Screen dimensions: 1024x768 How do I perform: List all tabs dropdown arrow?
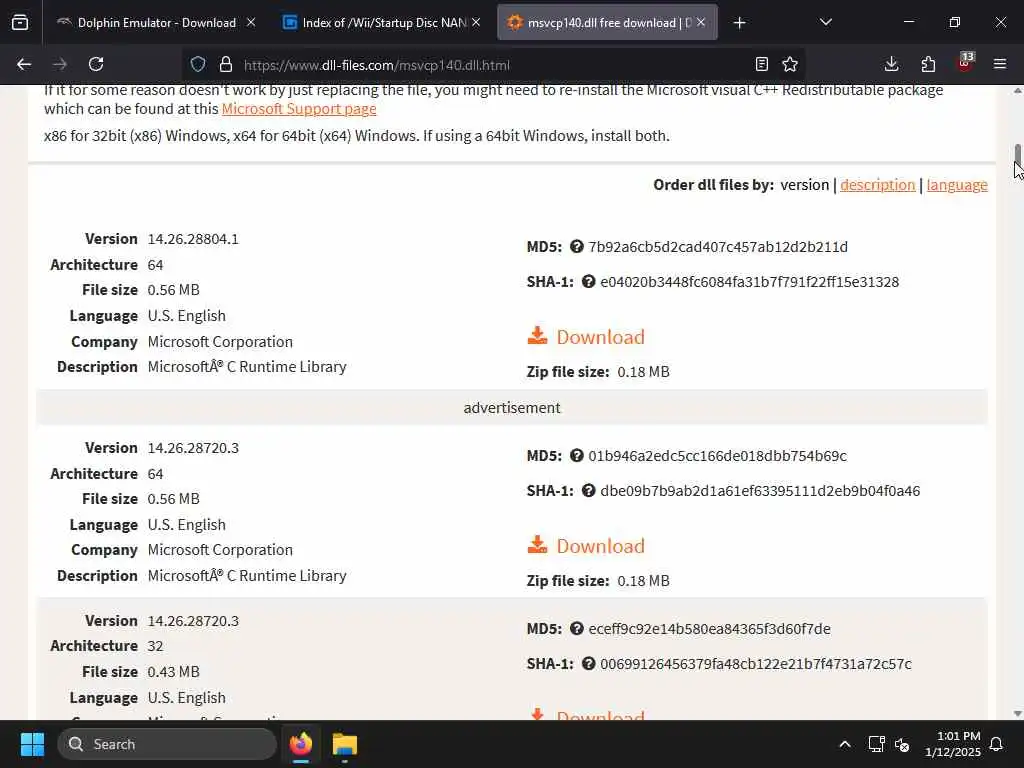tap(825, 23)
